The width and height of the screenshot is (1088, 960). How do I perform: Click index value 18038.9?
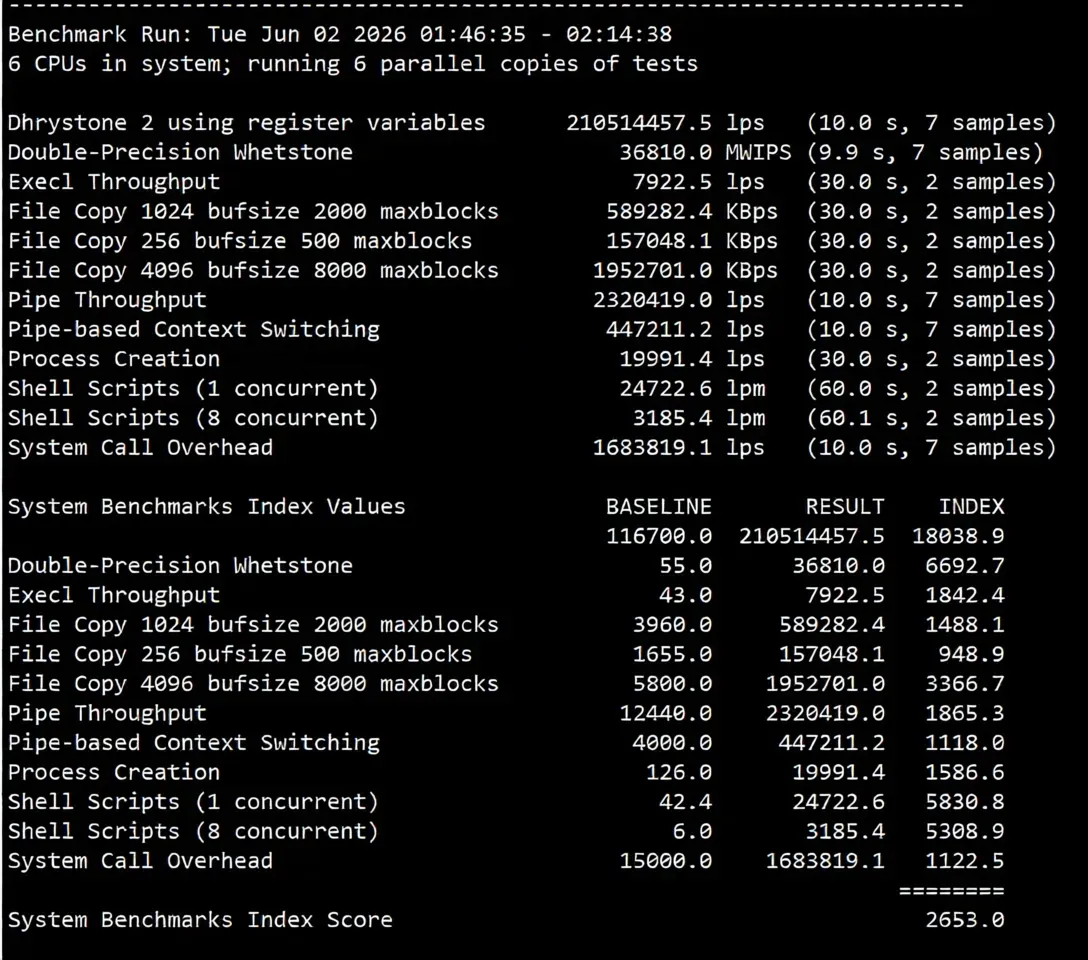[x=958, y=536]
